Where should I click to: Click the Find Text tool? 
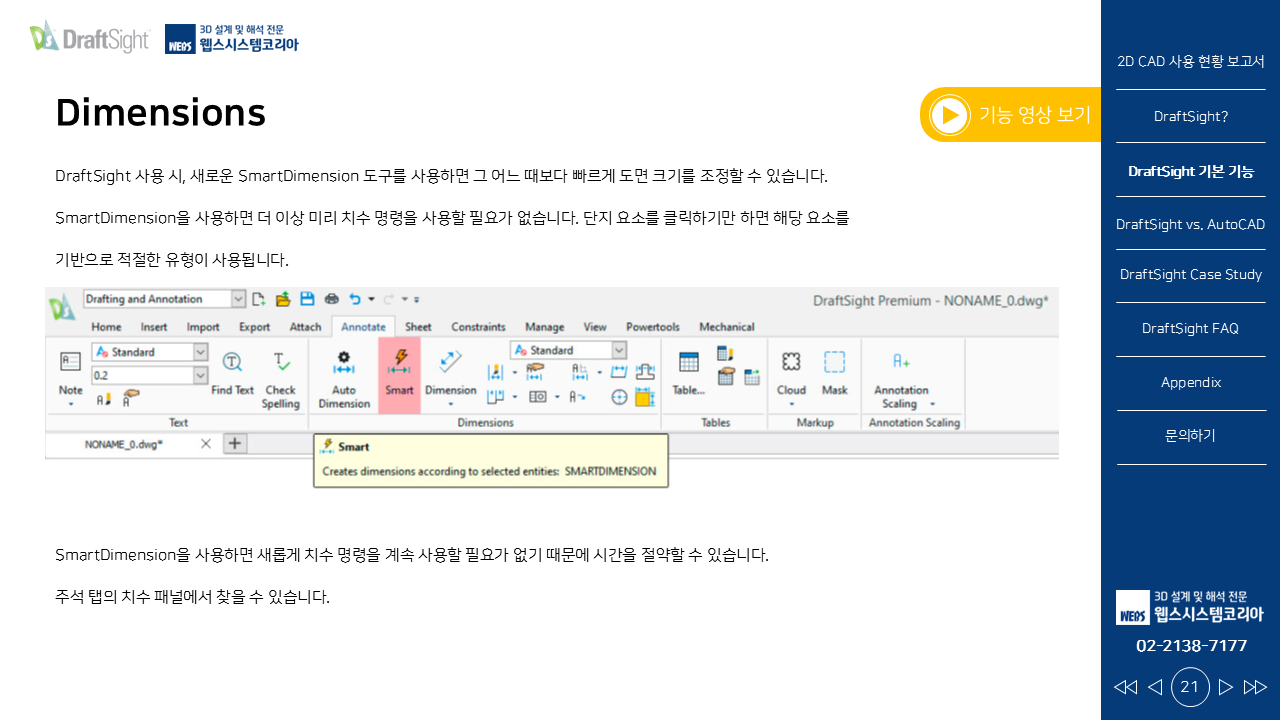point(232,373)
